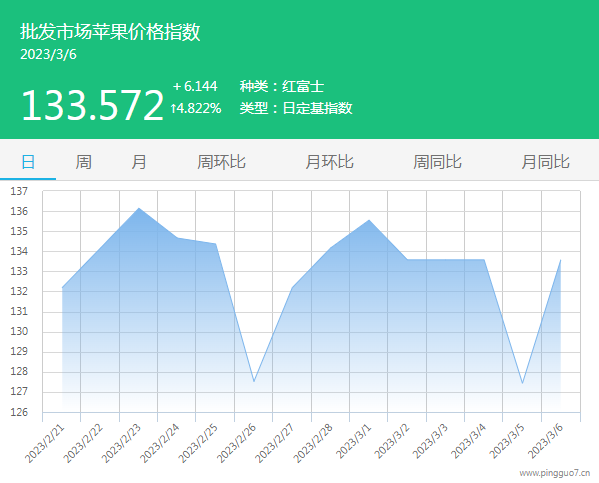Click the 批发市场苹果价格指数 title
Image resolution: width=599 pixels, height=483 pixels.
coord(110,32)
